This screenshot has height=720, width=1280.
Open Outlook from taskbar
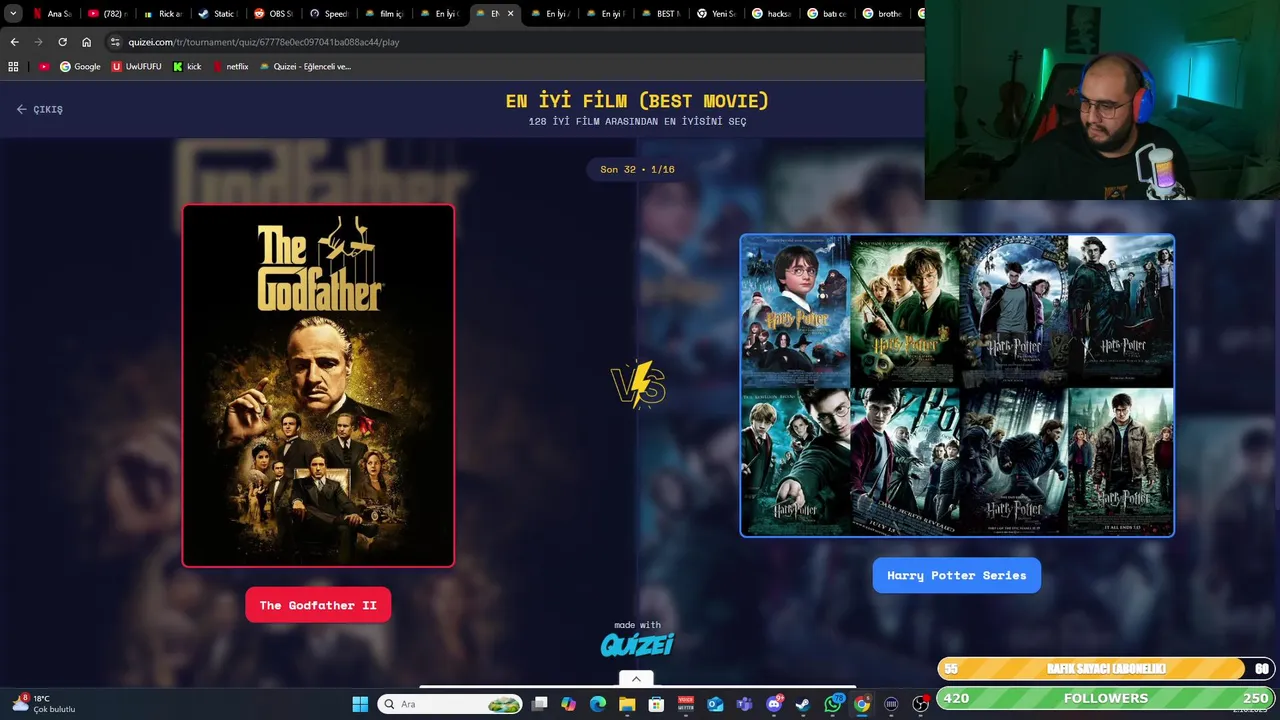[x=715, y=704]
